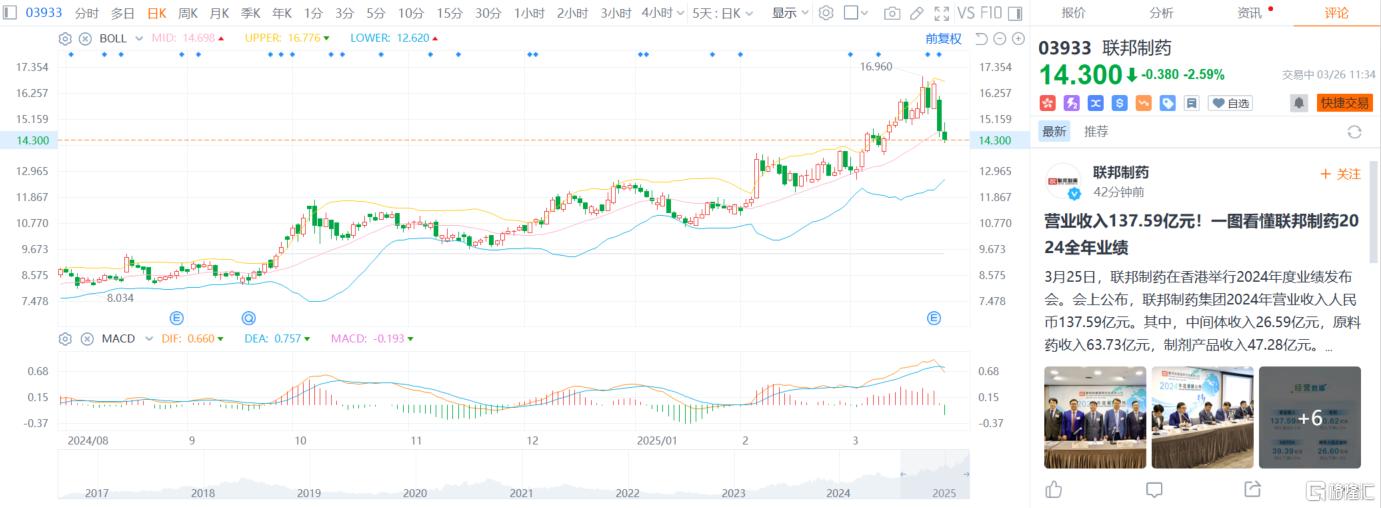1381x508 pixels.
Task: Open the notes icon beside 自选
Action: pyautogui.click(x=1191, y=103)
